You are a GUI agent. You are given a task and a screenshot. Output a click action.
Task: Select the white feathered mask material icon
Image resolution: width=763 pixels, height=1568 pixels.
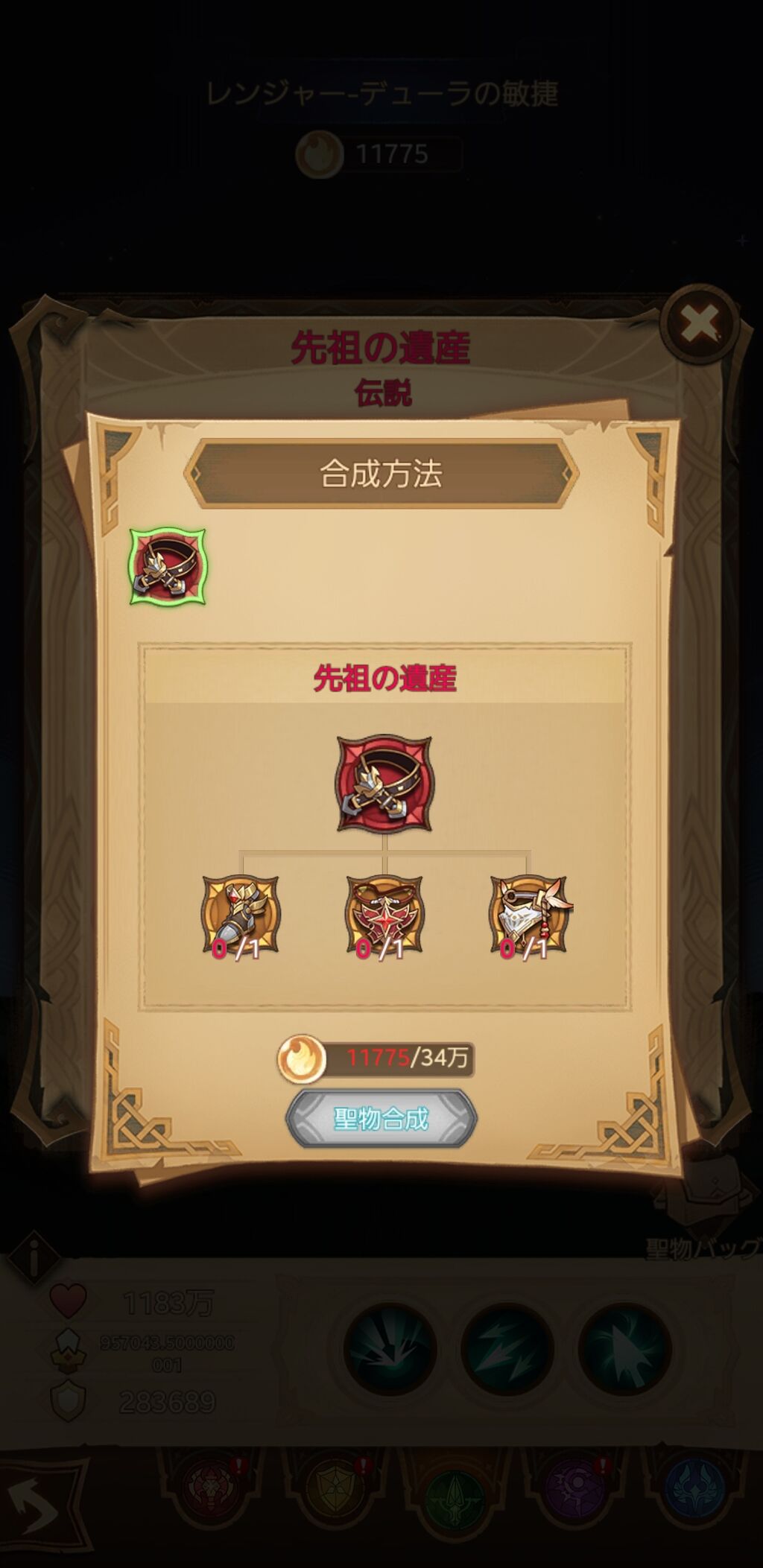[528, 915]
